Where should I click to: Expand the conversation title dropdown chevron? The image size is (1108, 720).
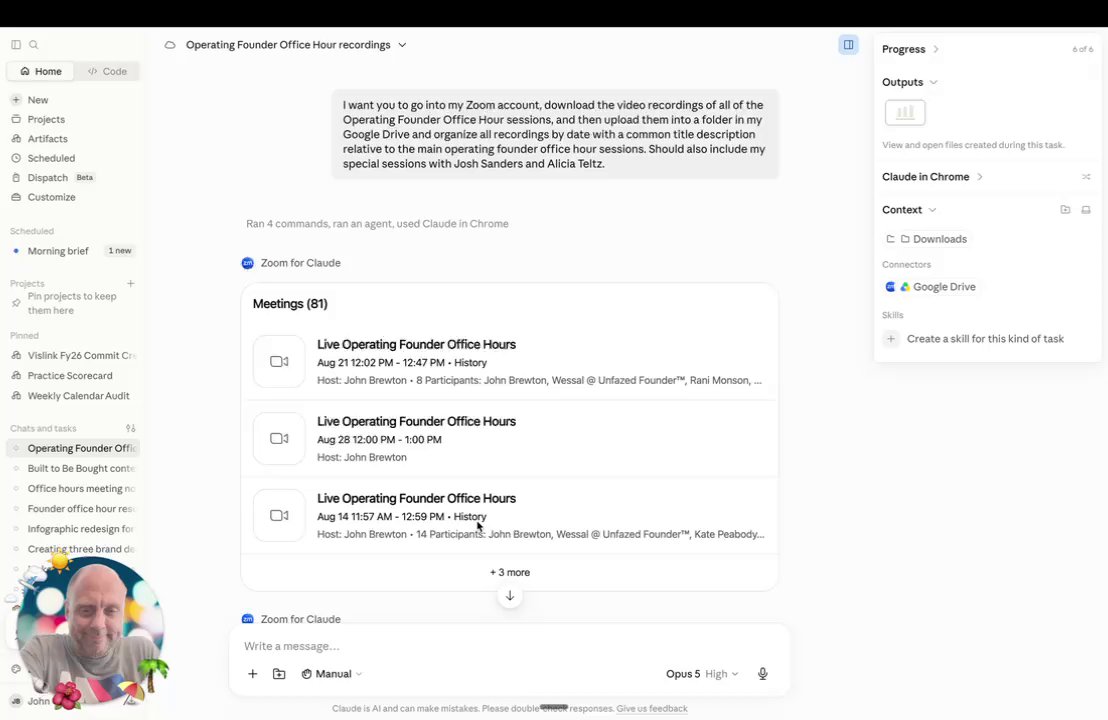pyautogui.click(x=402, y=45)
